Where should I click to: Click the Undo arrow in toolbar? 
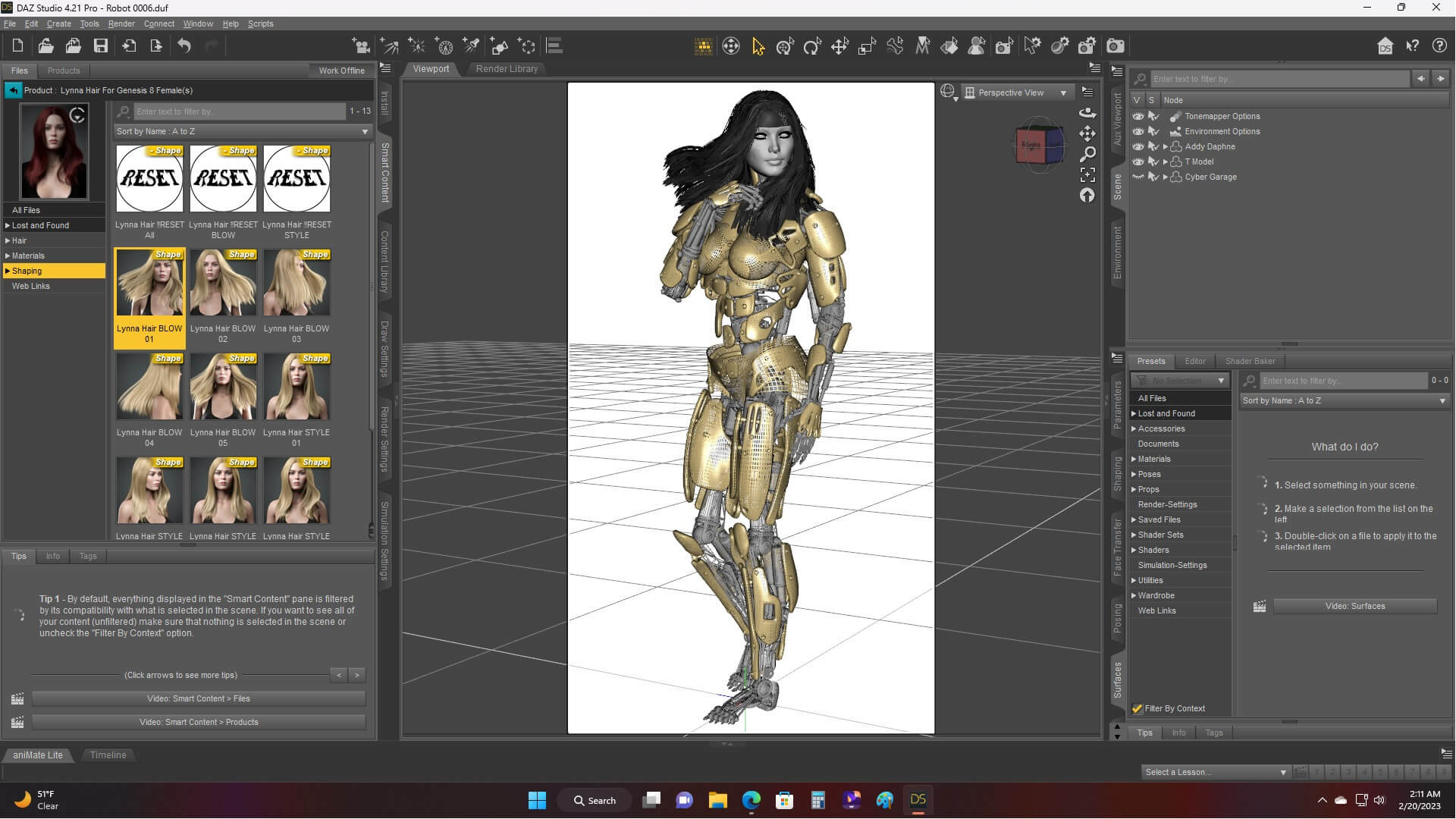coord(184,46)
